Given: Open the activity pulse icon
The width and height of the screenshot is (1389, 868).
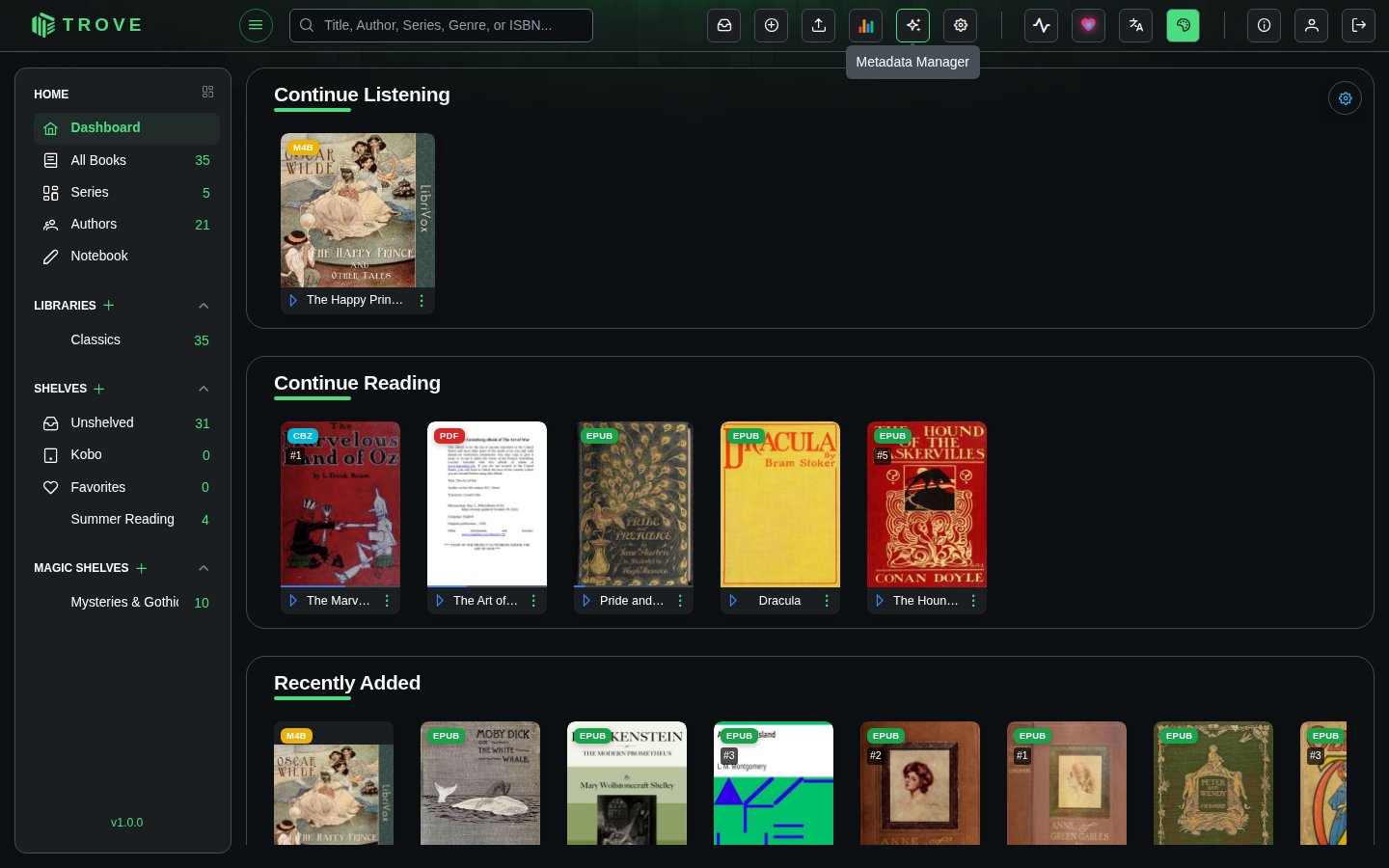Looking at the screenshot, I should pos(1042,25).
